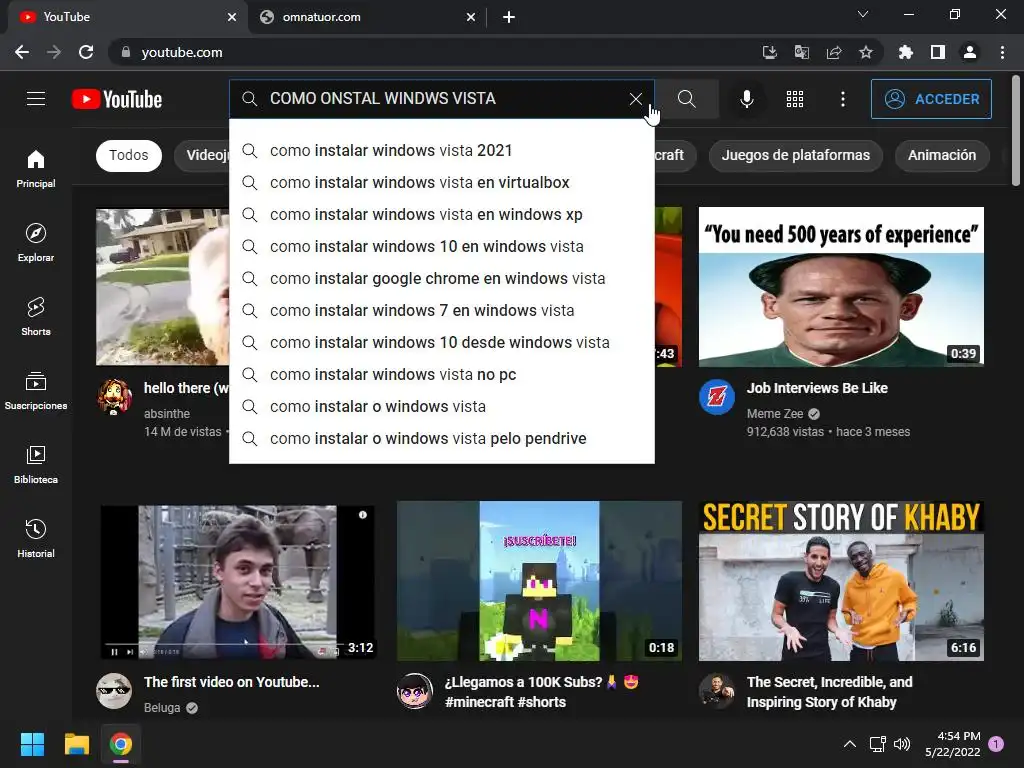1024x768 pixels.
Task: Open Biblioteca in sidebar
Action: click(x=36, y=465)
